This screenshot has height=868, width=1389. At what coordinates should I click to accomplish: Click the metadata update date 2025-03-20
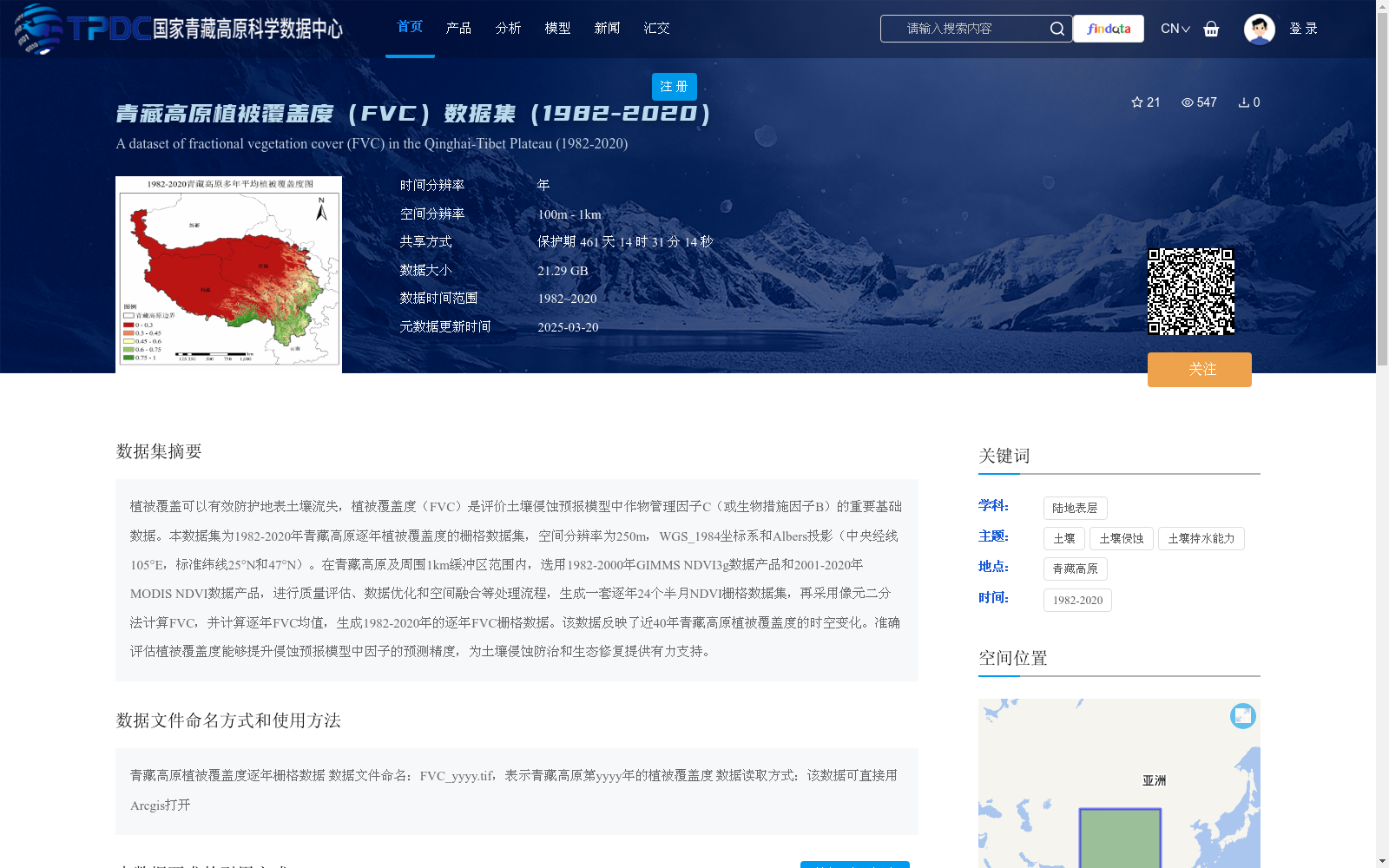click(568, 327)
